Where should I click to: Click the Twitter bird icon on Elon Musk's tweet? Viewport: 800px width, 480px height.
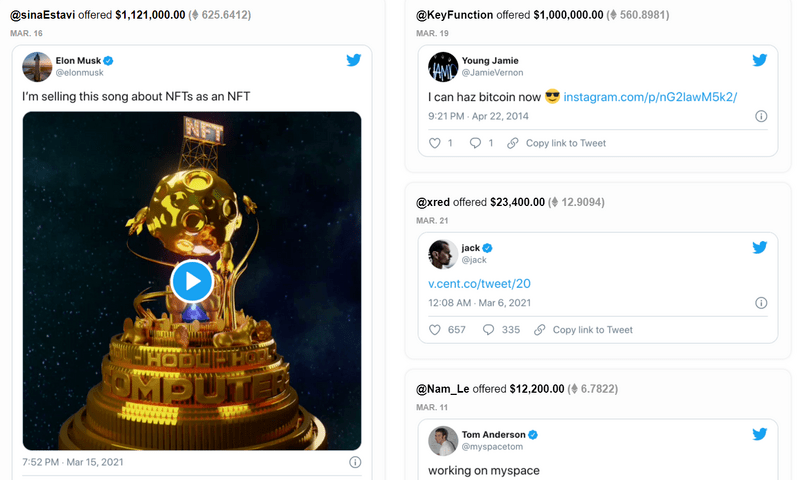(x=353, y=61)
